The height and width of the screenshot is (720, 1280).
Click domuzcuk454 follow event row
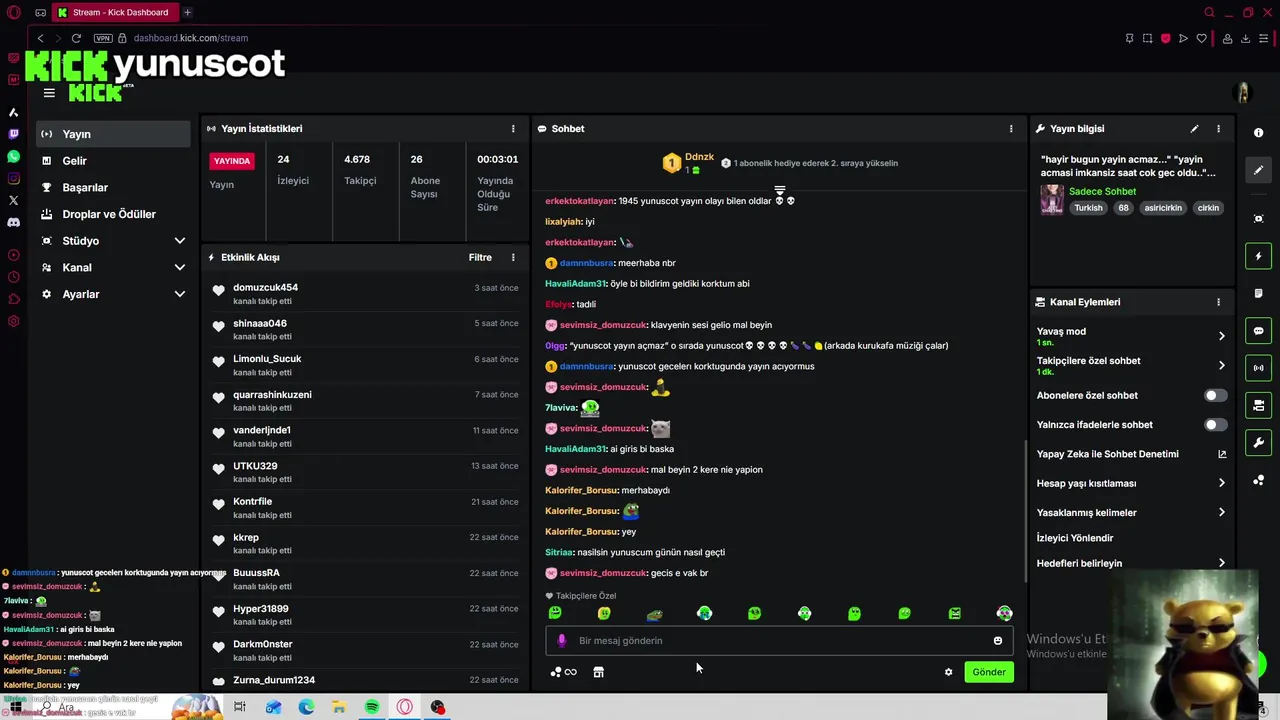click(x=365, y=294)
